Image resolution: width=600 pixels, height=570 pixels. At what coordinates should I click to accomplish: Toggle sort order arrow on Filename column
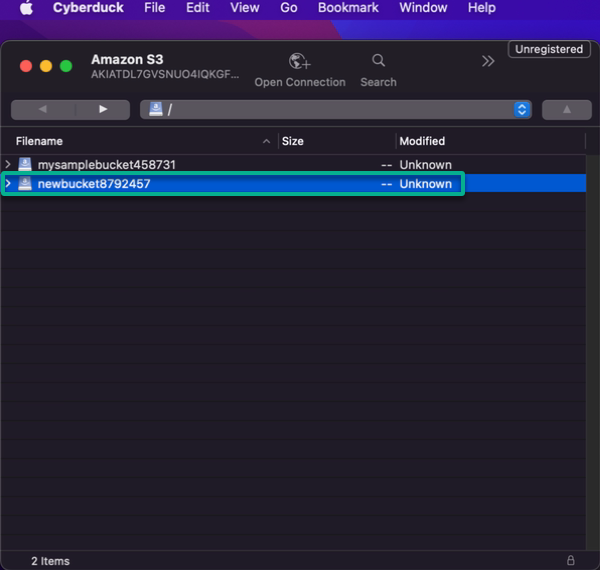pyautogui.click(x=266, y=142)
